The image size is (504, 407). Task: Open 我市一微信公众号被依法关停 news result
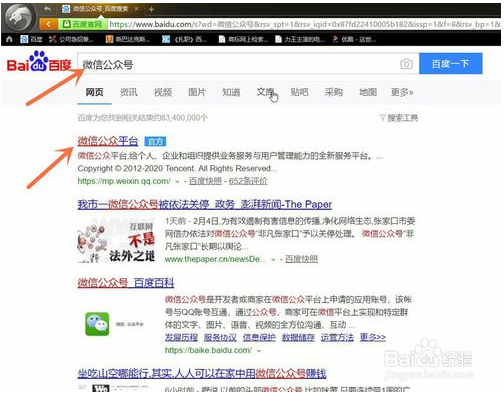pos(205,204)
